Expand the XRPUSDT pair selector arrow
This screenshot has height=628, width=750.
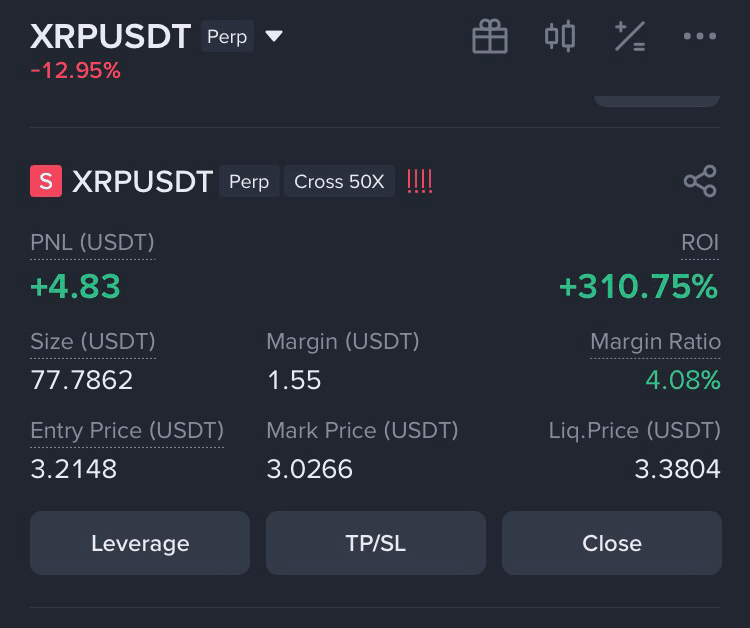point(274,37)
